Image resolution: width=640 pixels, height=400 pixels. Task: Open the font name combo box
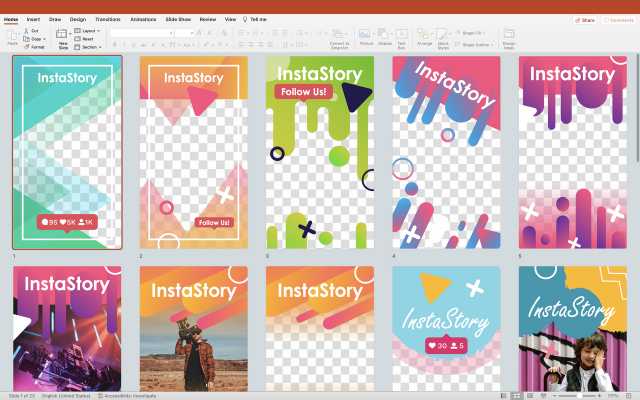coord(140,33)
